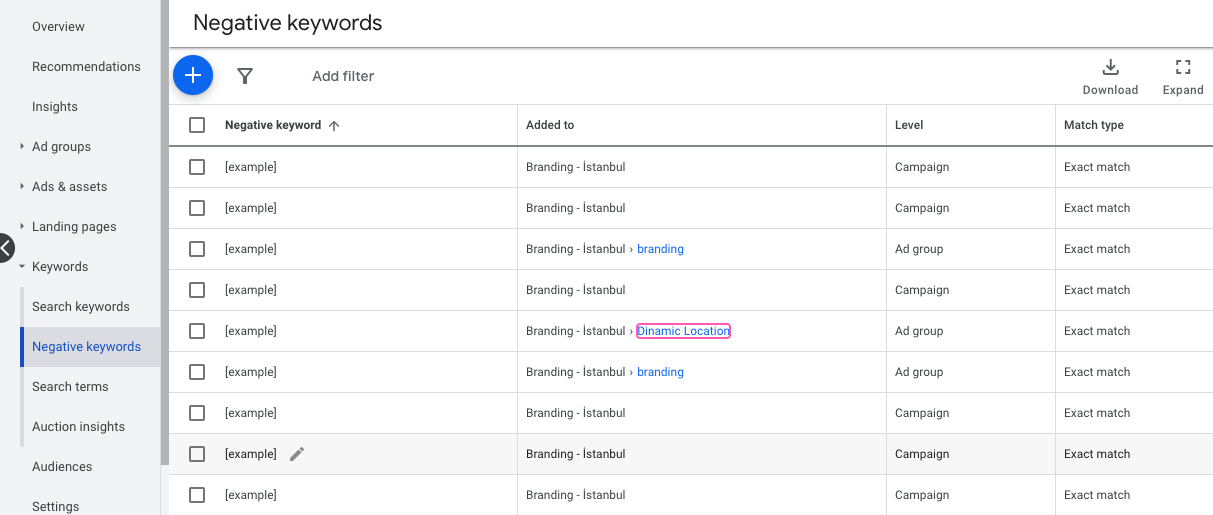The image size is (1213, 515).
Task: Open Search terms in sidebar
Action: (x=70, y=387)
